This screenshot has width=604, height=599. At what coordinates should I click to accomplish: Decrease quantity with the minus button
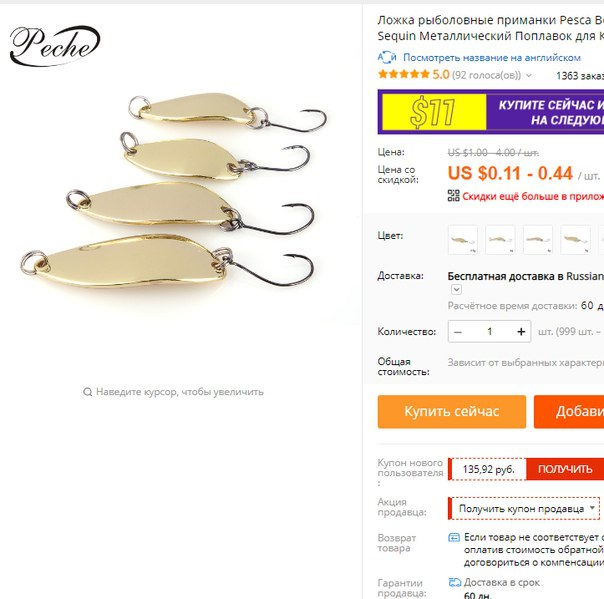458,332
